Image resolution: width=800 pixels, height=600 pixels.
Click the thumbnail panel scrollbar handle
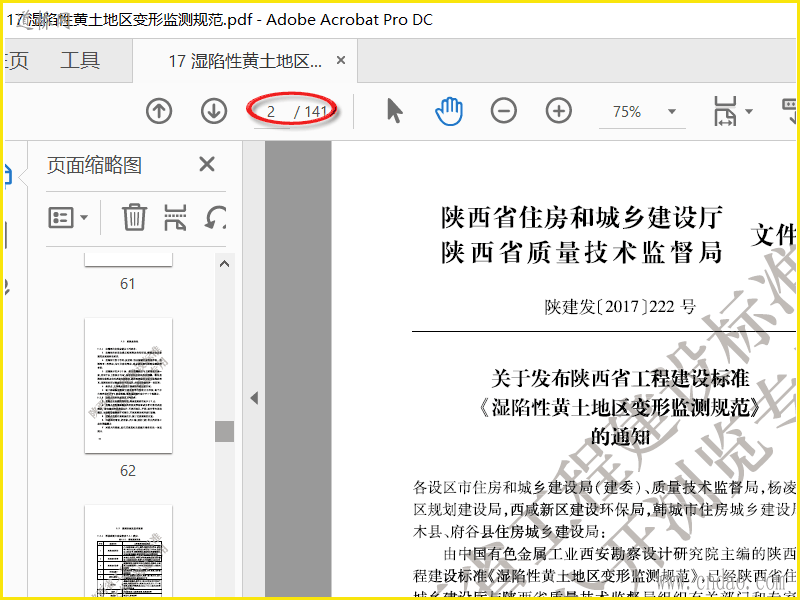(224, 432)
